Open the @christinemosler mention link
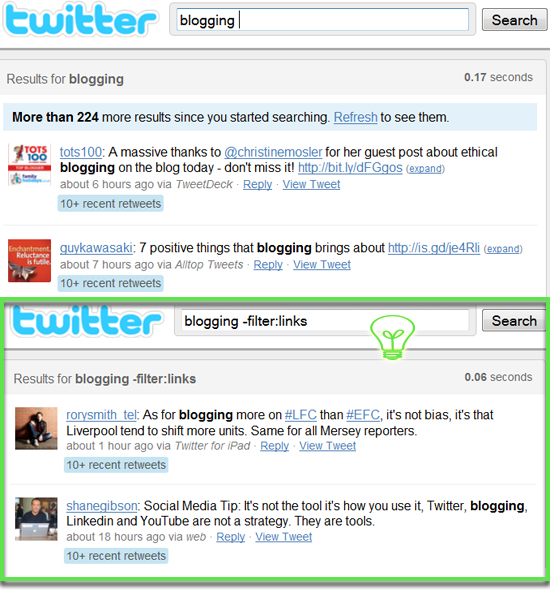This screenshot has height=594, width=550. coord(273,152)
